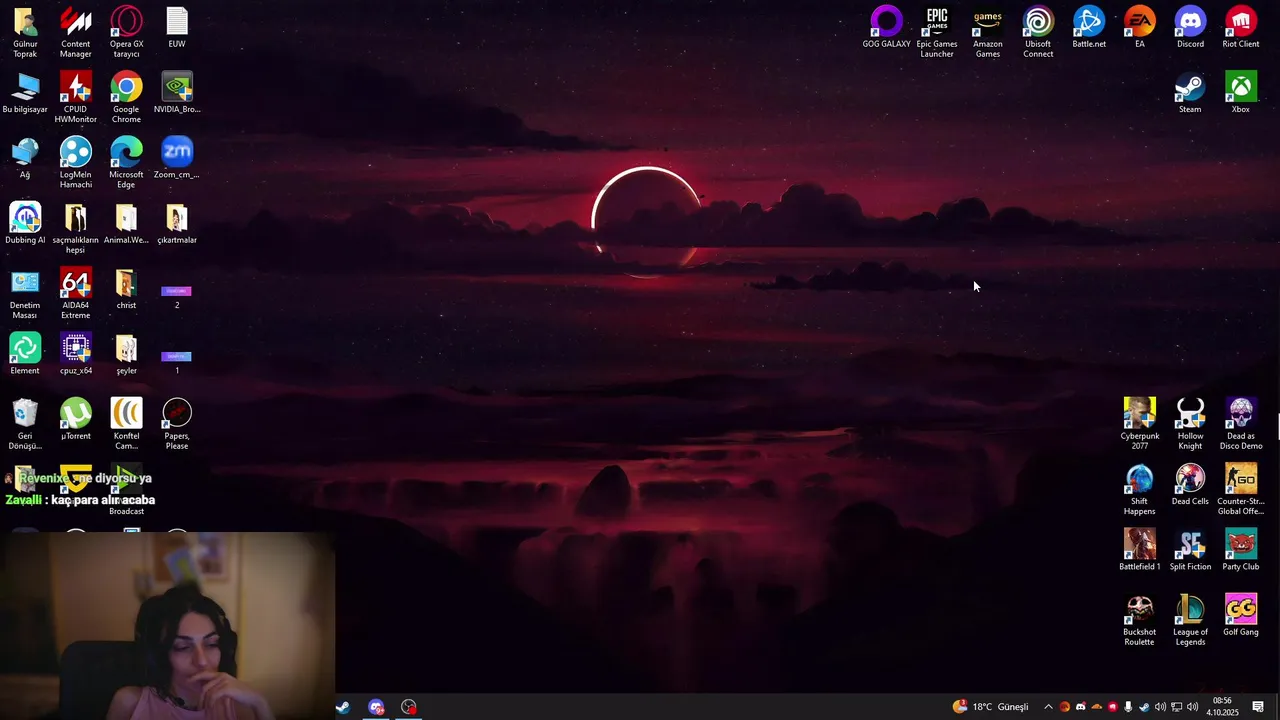Launch Dubbing AI app

(25, 223)
